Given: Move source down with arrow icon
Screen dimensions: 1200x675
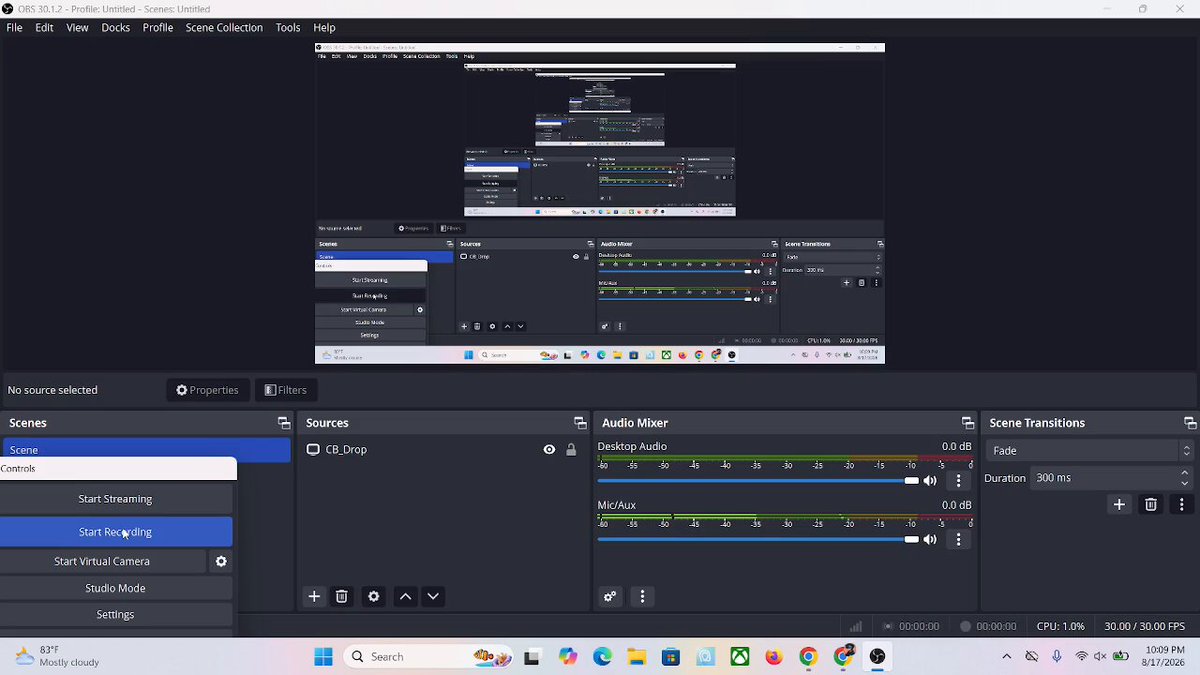Looking at the screenshot, I should coord(433,596).
